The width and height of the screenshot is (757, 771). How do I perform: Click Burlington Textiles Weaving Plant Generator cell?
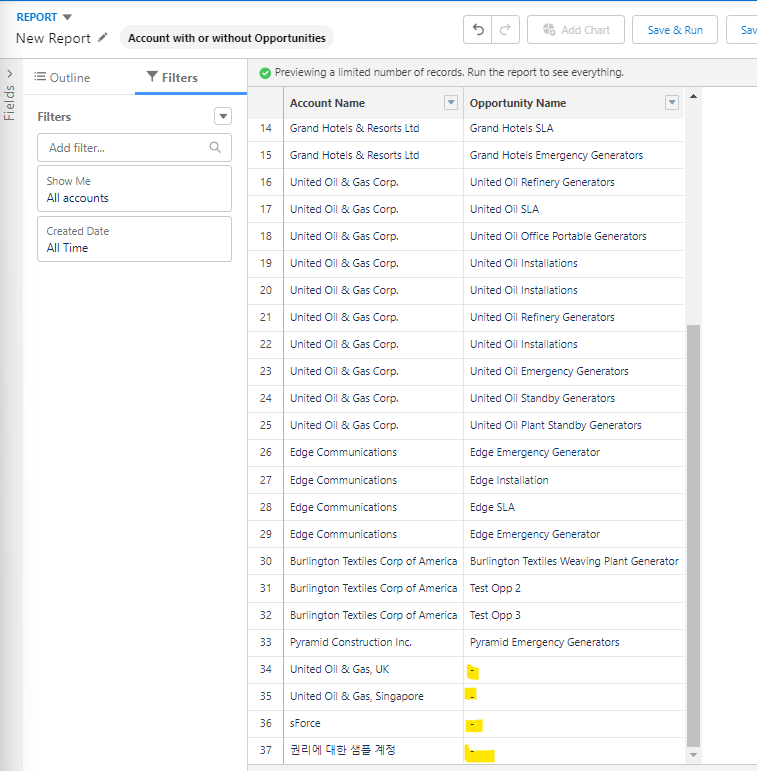point(574,562)
